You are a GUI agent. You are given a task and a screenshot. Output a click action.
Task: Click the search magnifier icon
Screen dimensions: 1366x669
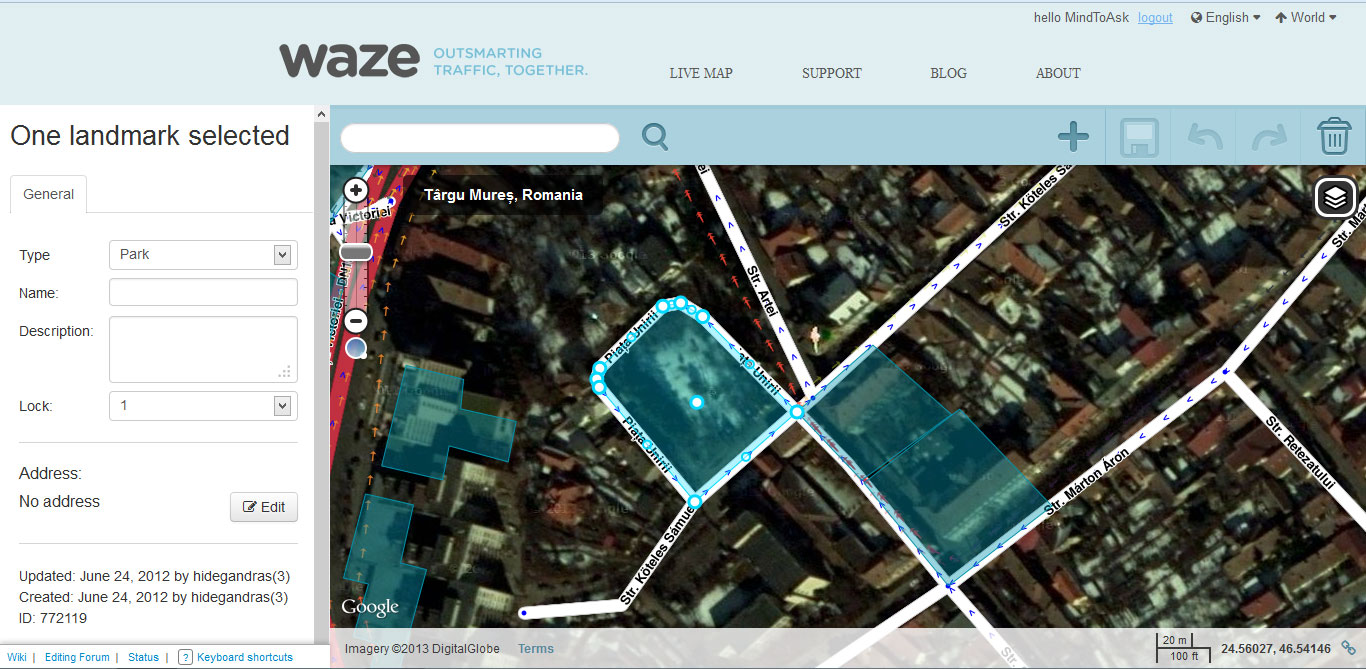click(655, 137)
